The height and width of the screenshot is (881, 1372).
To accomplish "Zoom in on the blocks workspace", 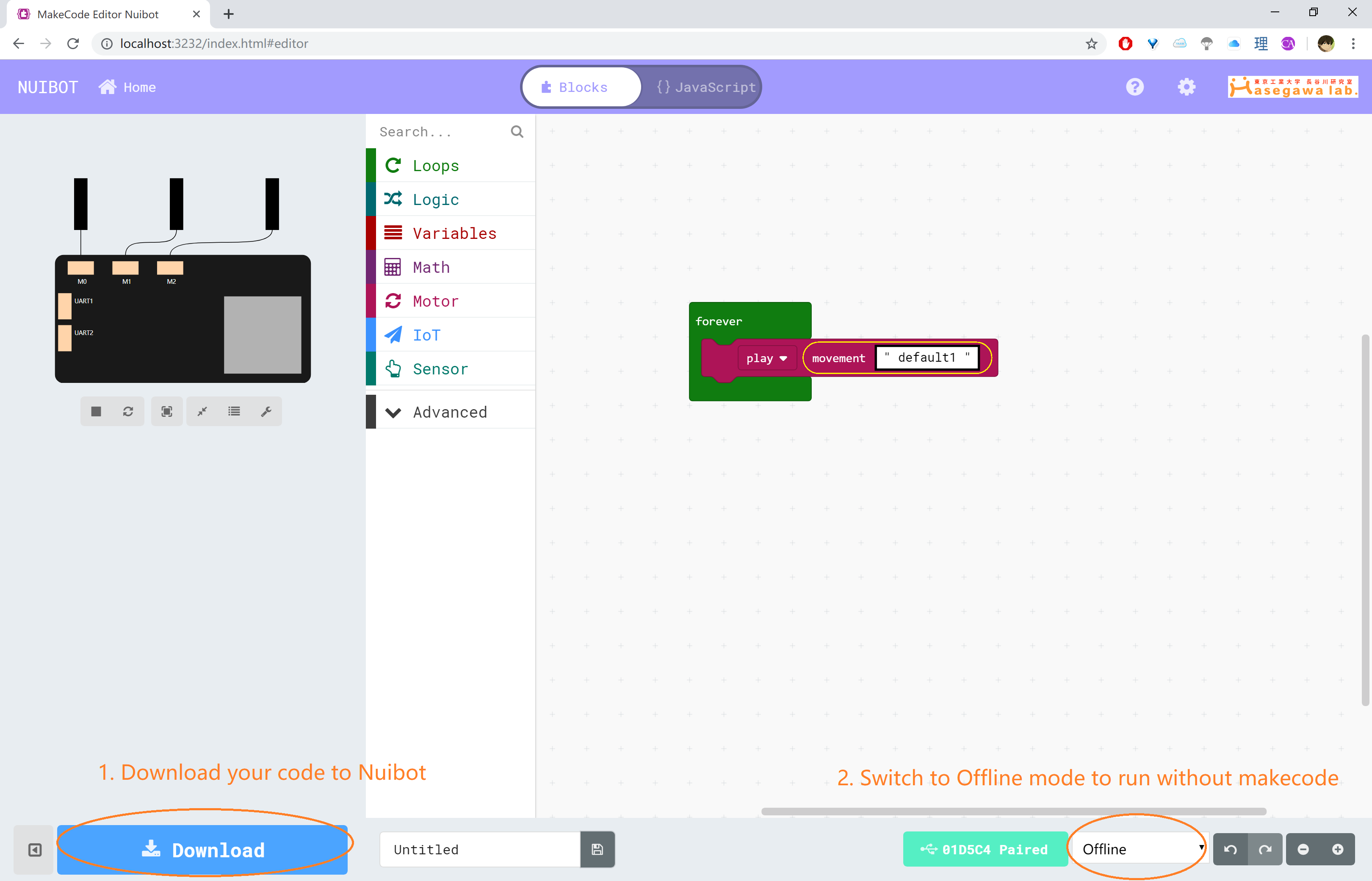I will 1337,849.
